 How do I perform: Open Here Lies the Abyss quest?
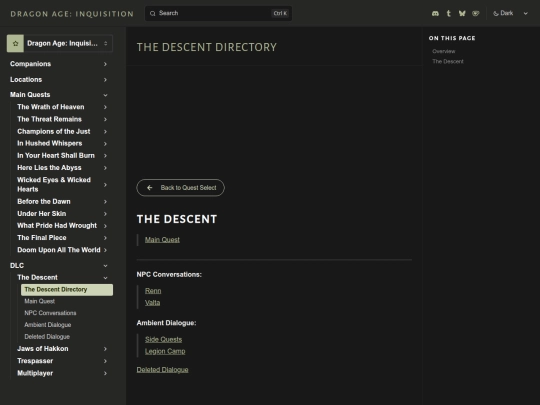point(49,168)
